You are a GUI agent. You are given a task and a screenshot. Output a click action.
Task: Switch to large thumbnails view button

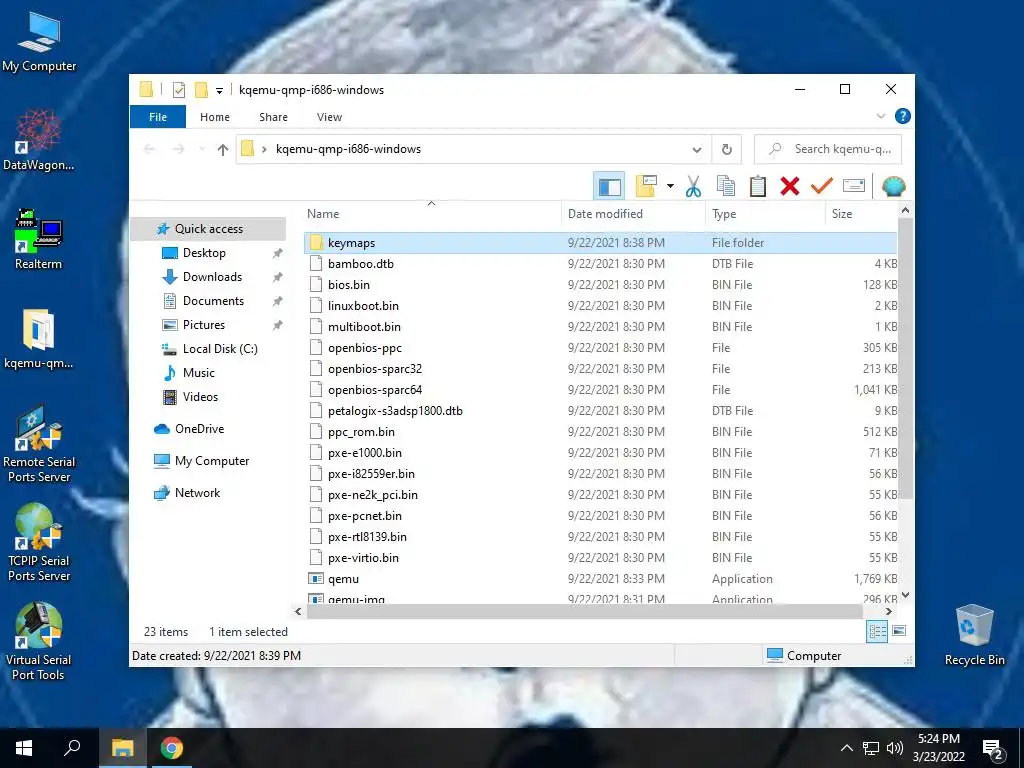pos(899,631)
